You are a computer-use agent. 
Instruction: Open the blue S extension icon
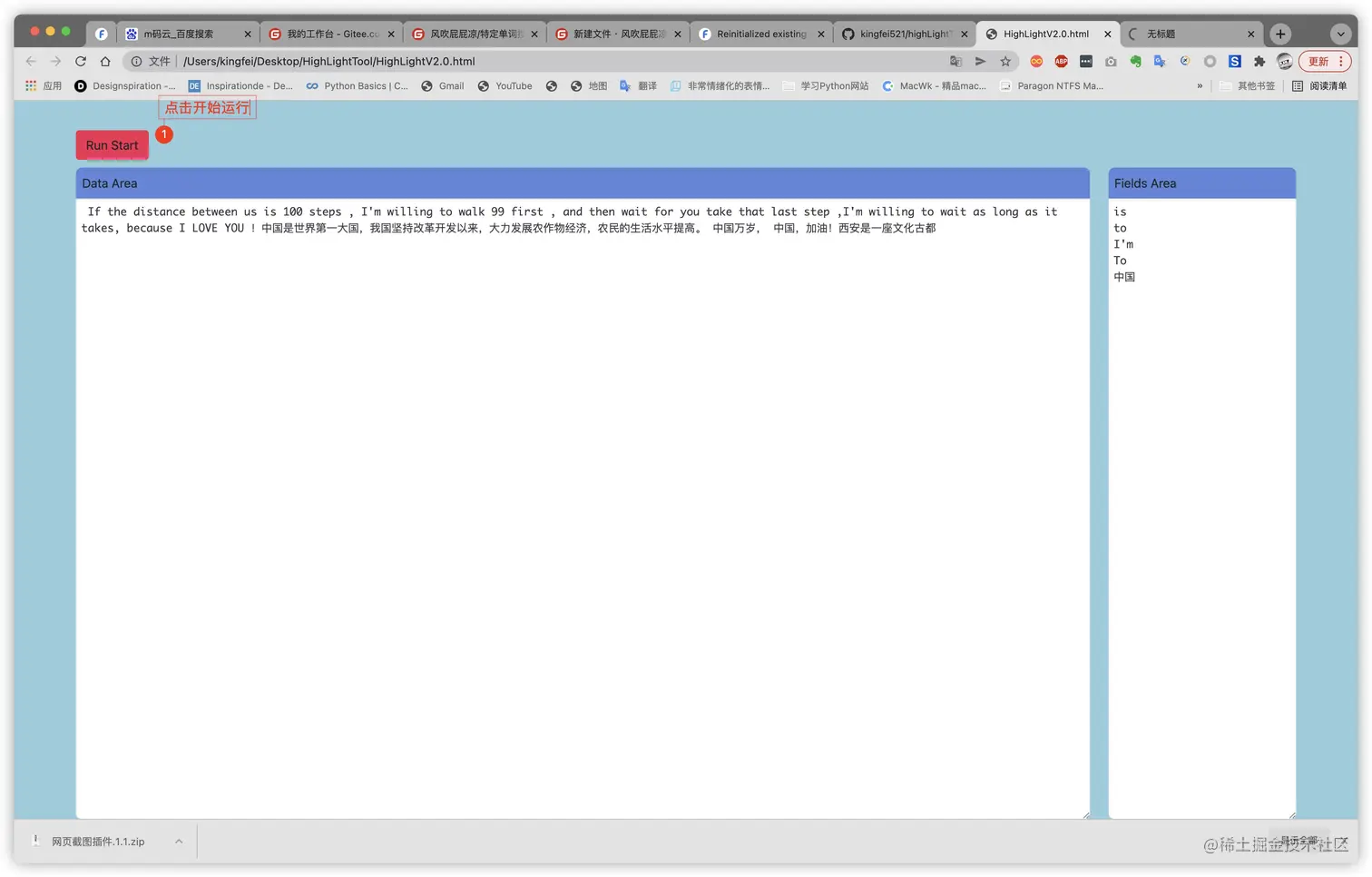pyautogui.click(x=1235, y=61)
